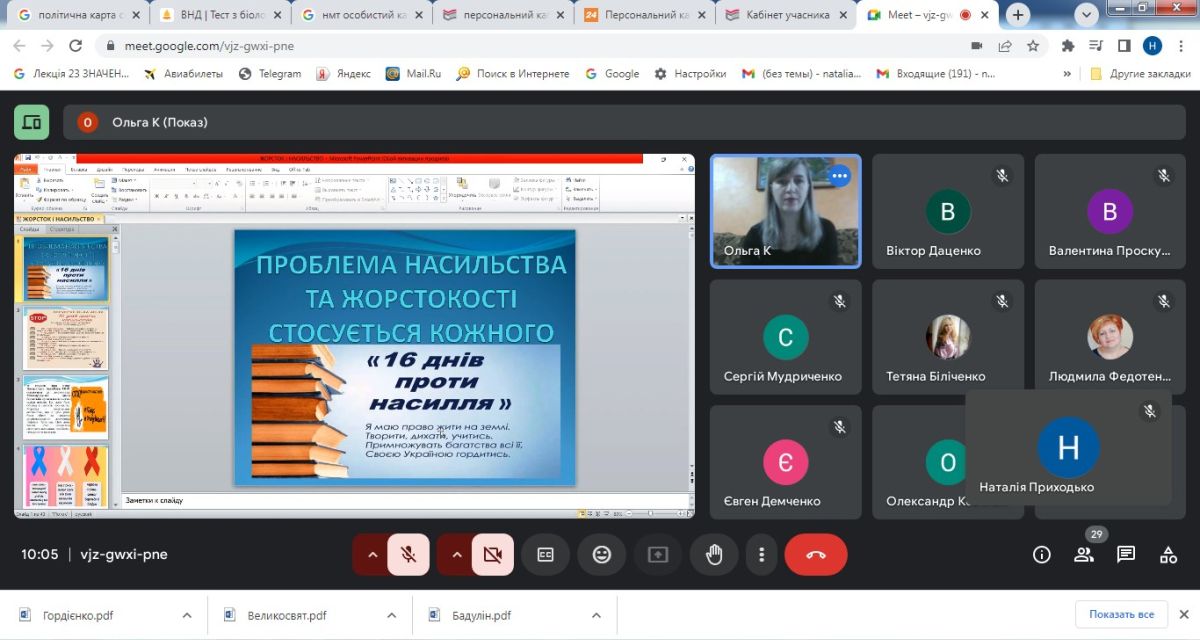Toggle the muted microphone button
Screen dimensions: 1200x640
(x=408, y=555)
